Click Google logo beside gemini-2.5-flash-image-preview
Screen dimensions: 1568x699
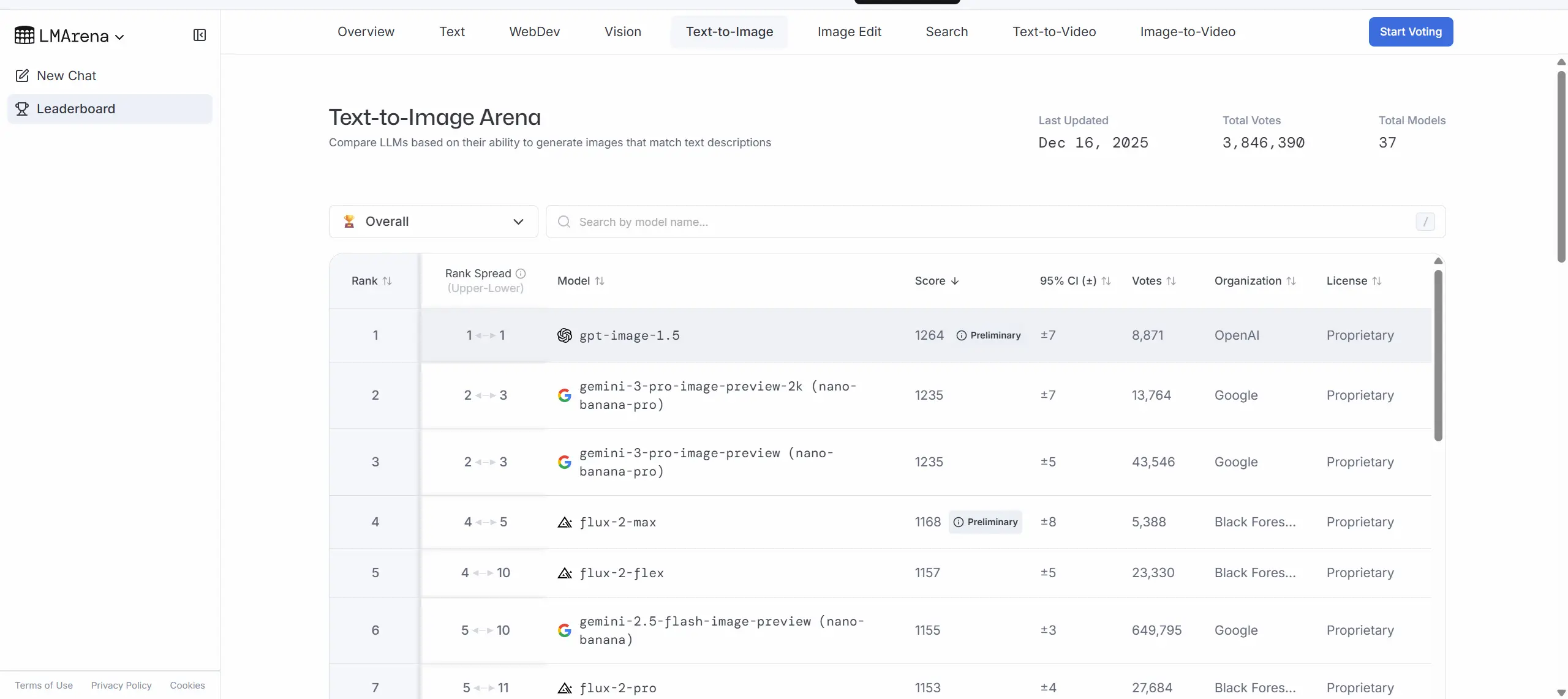pos(564,630)
